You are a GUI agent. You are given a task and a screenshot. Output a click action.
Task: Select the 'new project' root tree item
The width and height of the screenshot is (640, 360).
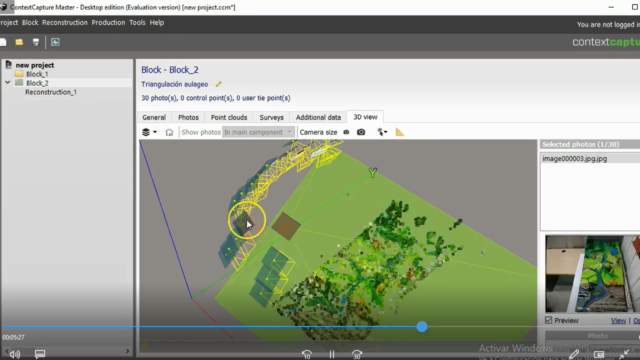click(x=35, y=65)
